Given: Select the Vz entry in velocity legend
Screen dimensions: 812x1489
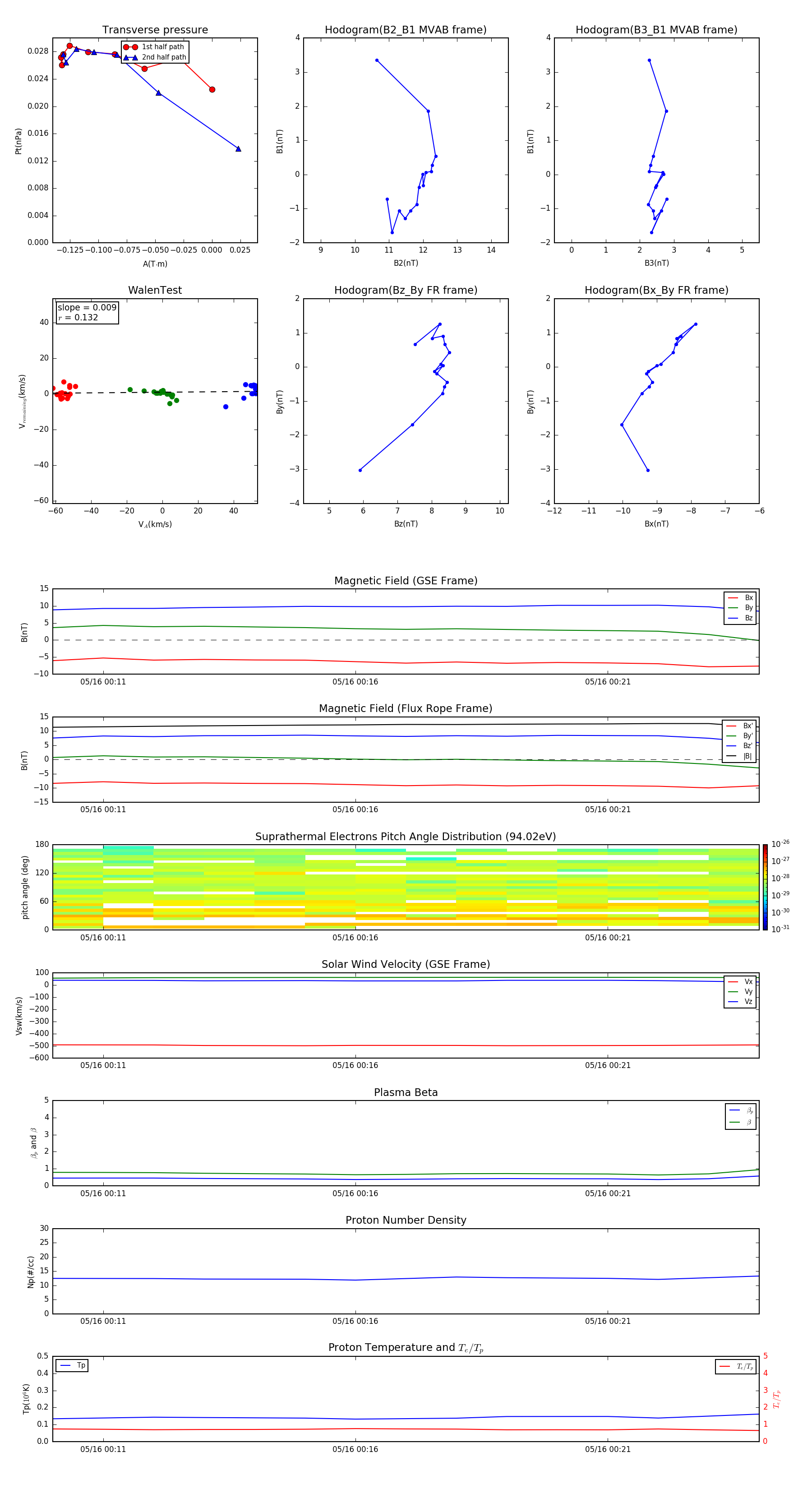Looking at the screenshot, I should coord(740,1002).
